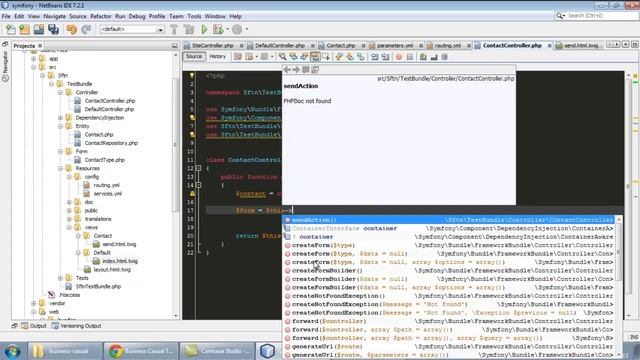The width and height of the screenshot is (640, 360).
Task: Open ContactType.php in Projects tree
Action: pos(104,160)
